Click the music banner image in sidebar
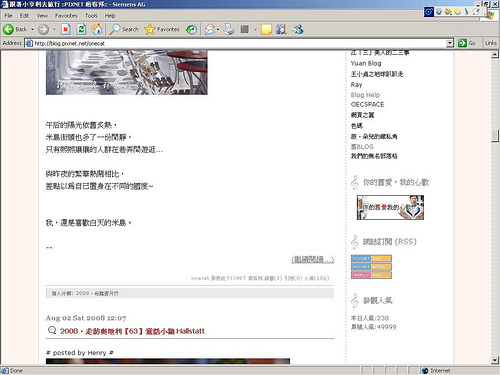The width and height of the screenshot is (500, 375). [x=390, y=207]
